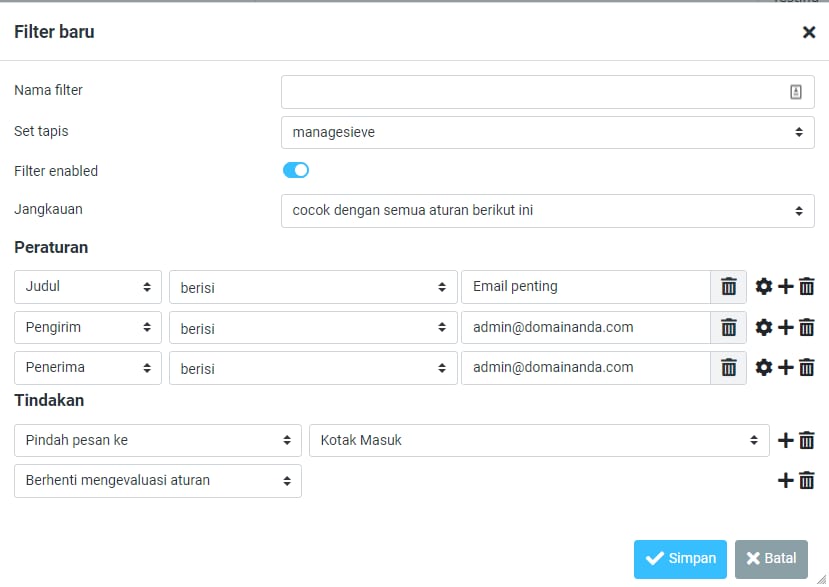Open Pindah pesan ke action dropdown

pyautogui.click(x=157, y=440)
